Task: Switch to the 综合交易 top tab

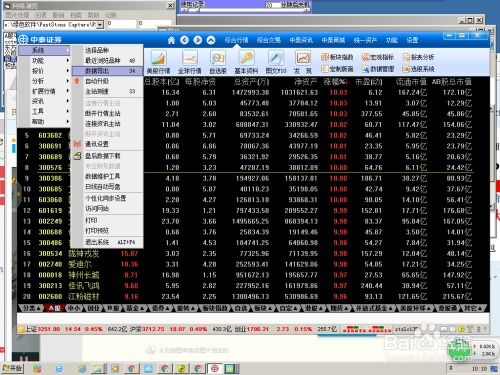Action: (x=268, y=40)
